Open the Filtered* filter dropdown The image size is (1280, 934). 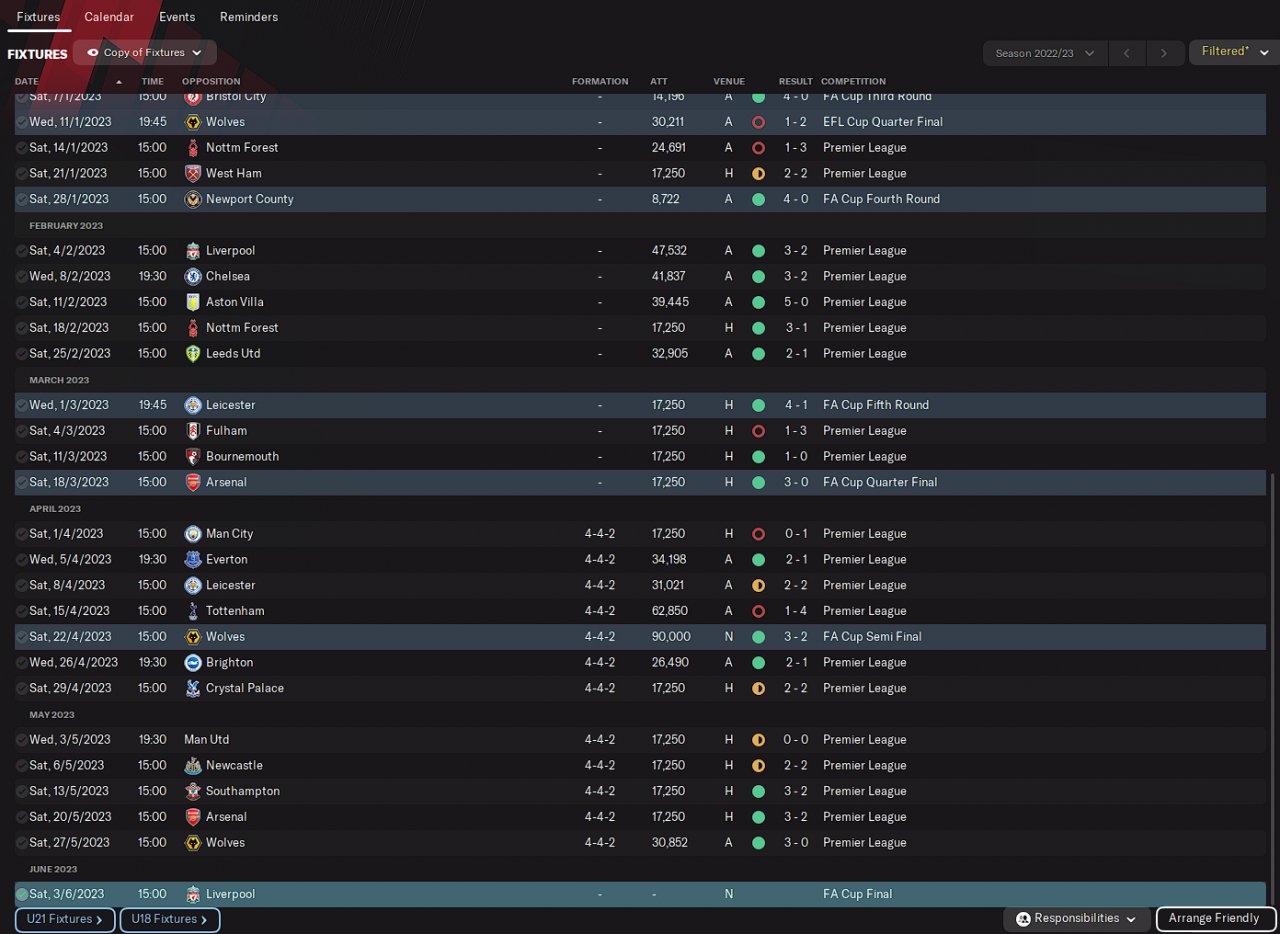pos(1233,52)
